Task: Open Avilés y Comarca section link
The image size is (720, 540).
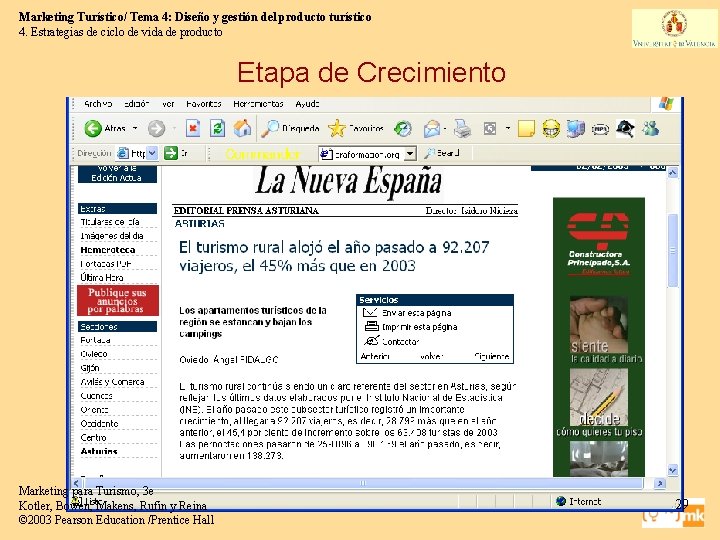Action: [x=112, y=382]
